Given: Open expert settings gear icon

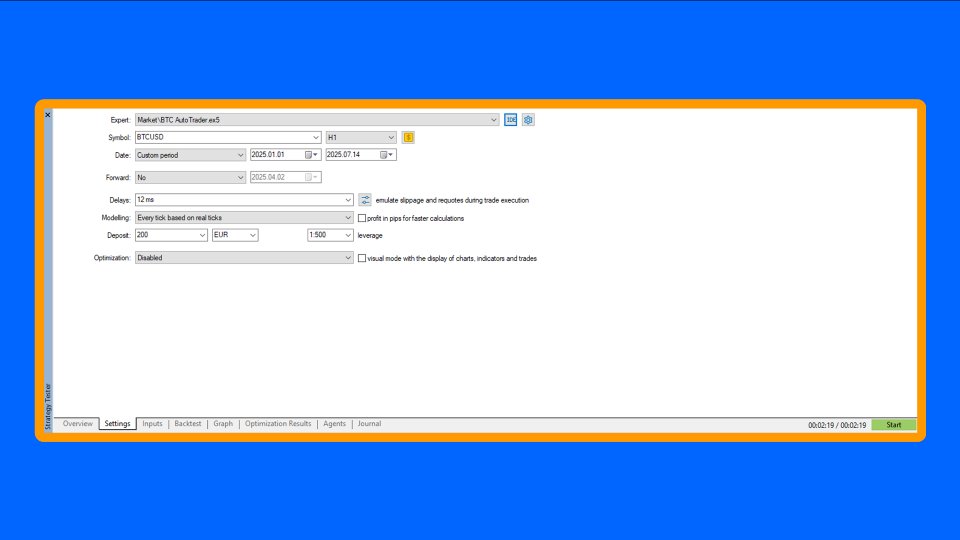Looking at the screenshot, I should pos(528,120).
